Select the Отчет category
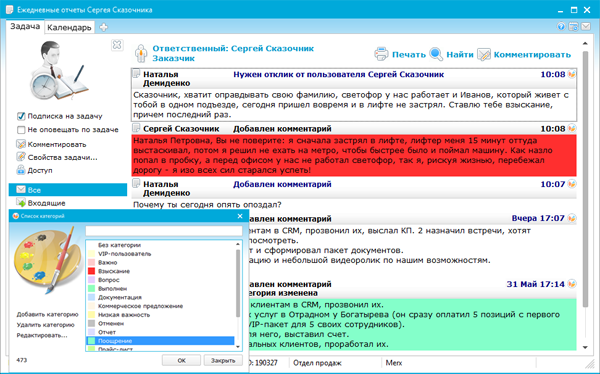600x374 pixels. click(161, 332)
